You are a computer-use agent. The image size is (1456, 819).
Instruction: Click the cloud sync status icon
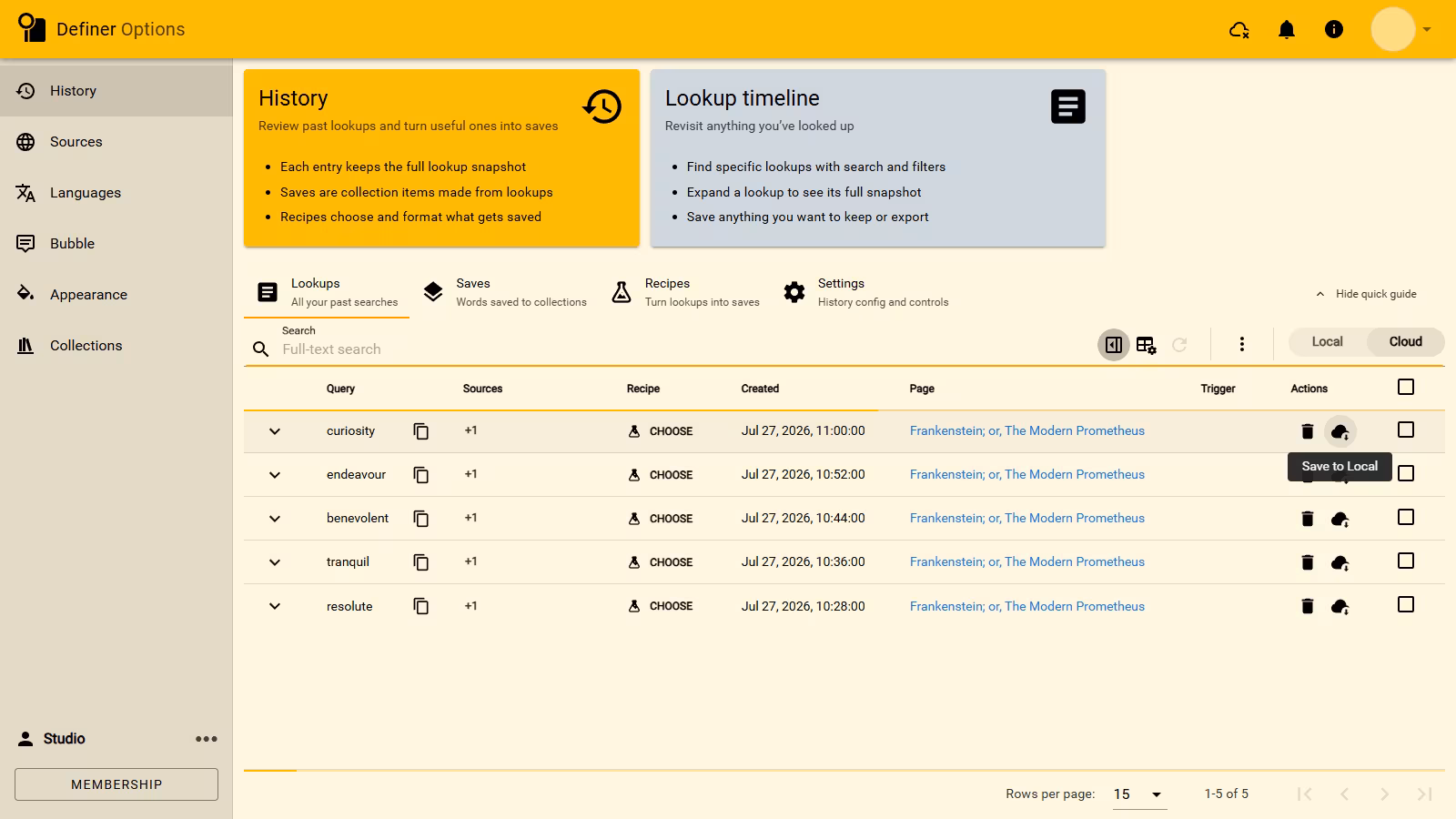[x=1239, y=29]
